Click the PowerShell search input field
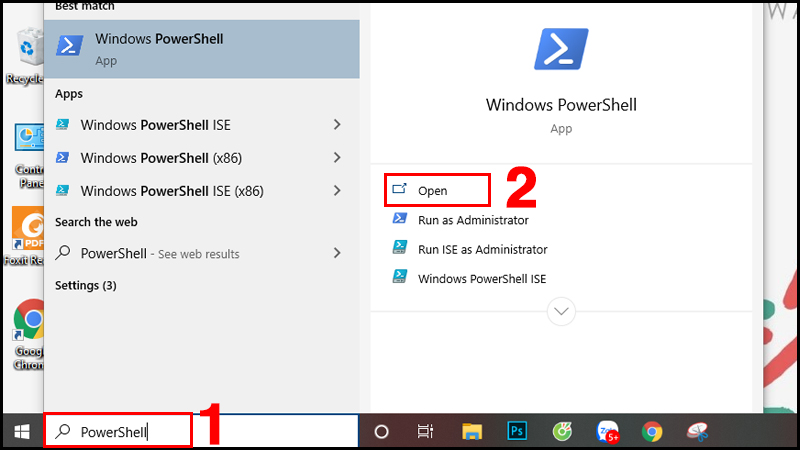 (x=201, y=432)
